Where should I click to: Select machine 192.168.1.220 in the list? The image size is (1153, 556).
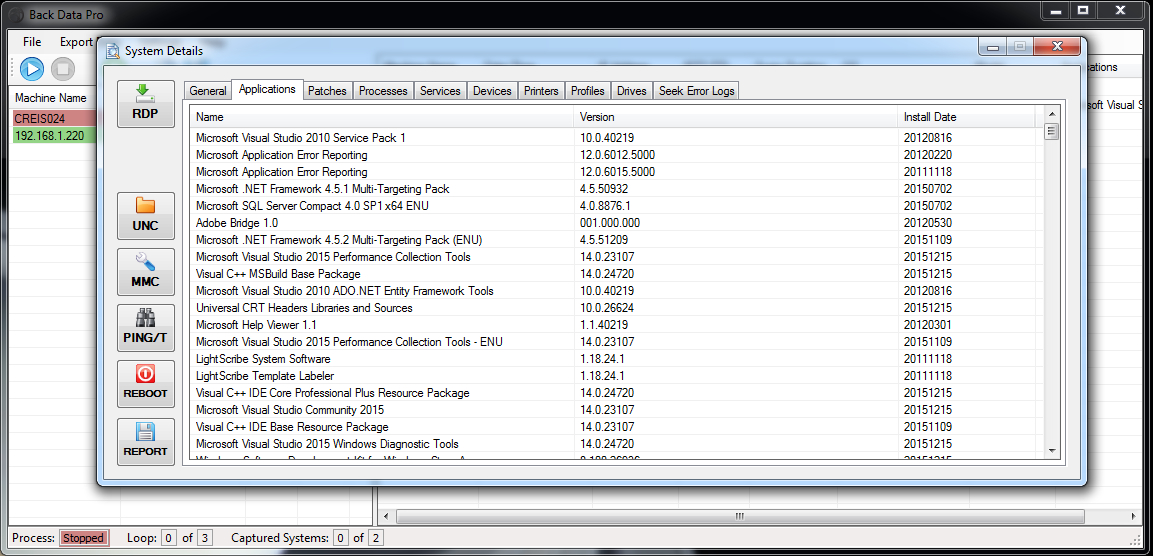tap(54, 135)
